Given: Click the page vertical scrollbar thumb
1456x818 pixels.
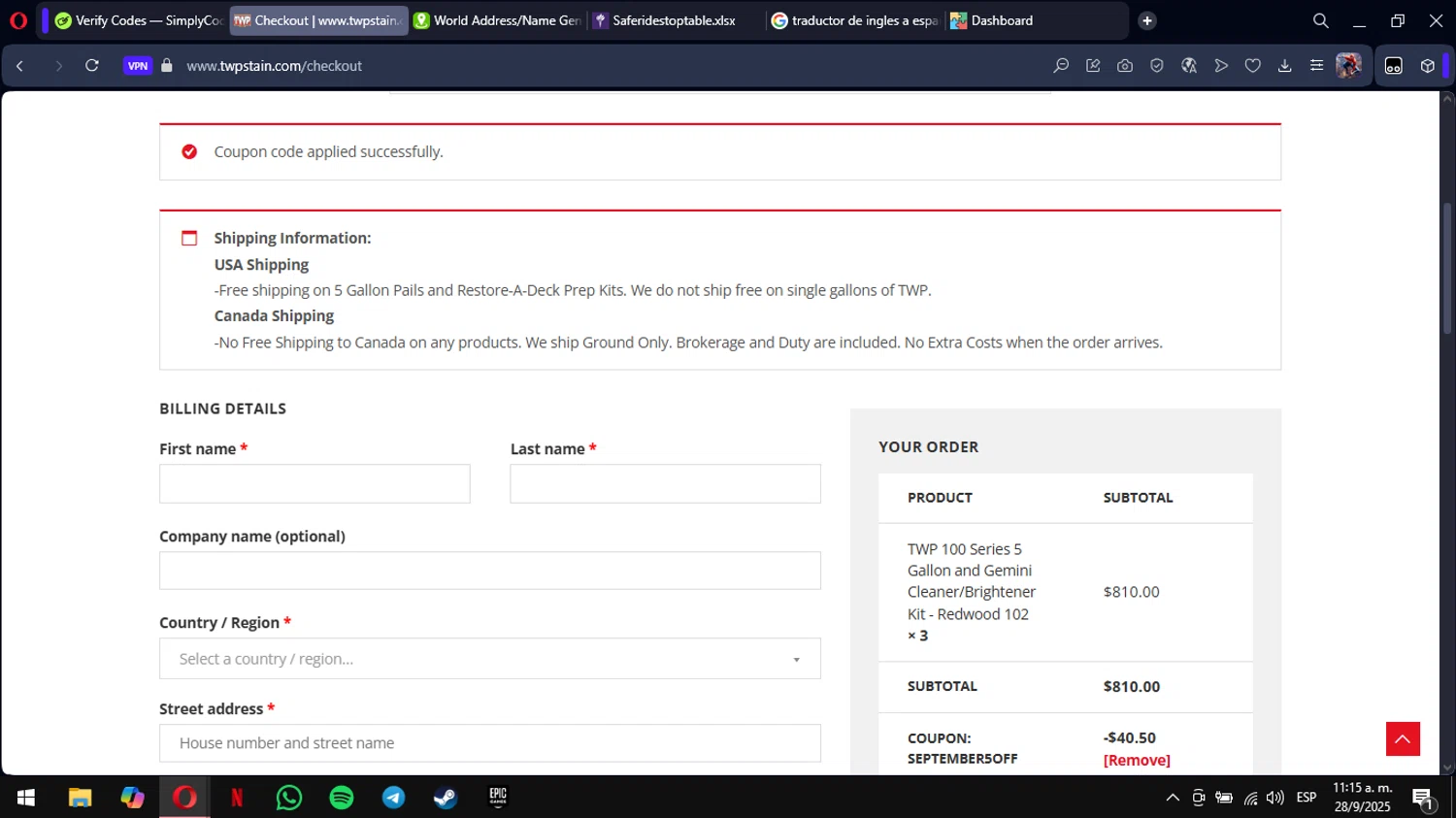Looking at the screenshot, I should (x=1447, y=270).
